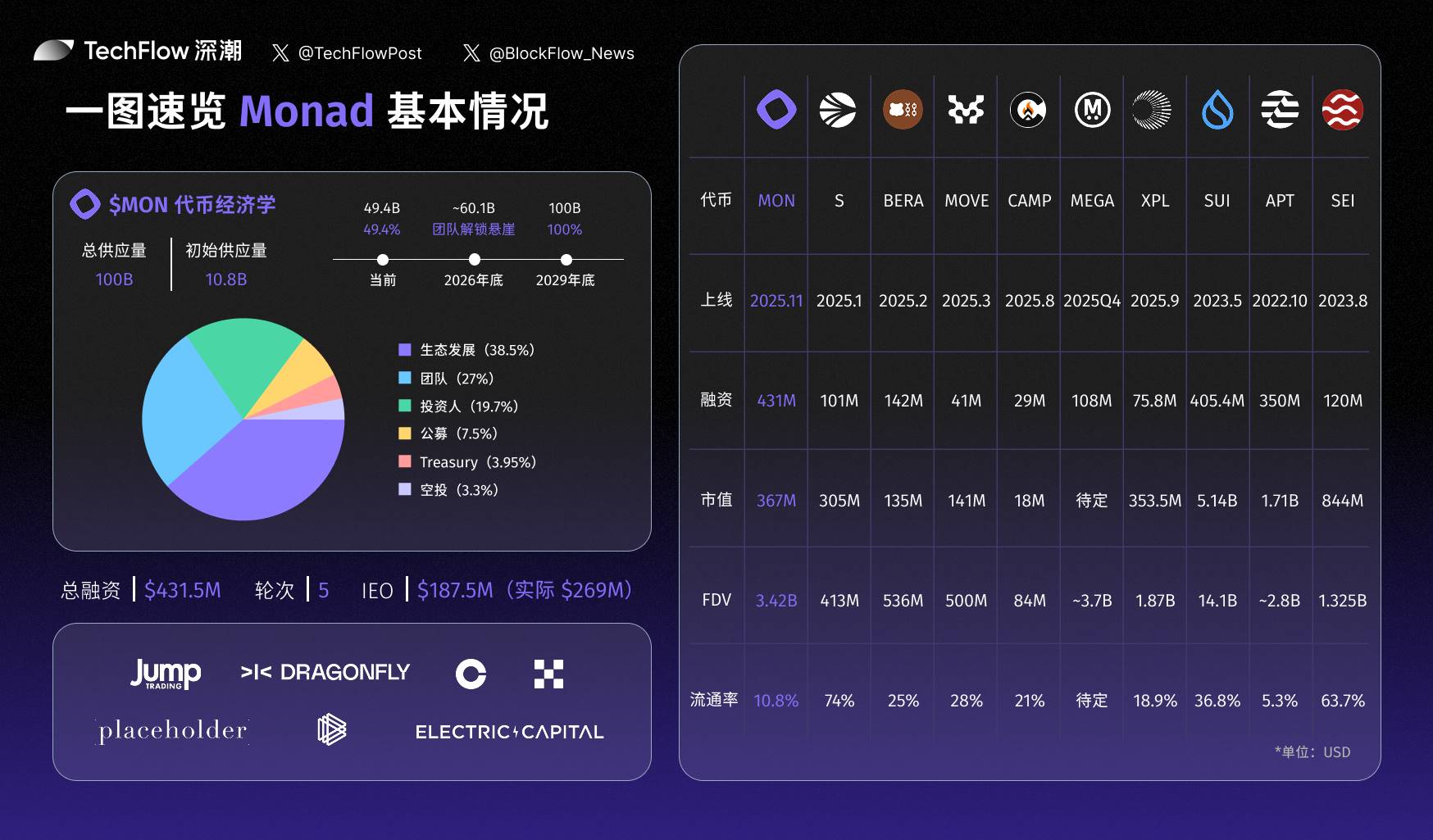The image size is (1433, 840).
Task: Click the X icon beside @TechFlowPost
Action: coord(281,52)
